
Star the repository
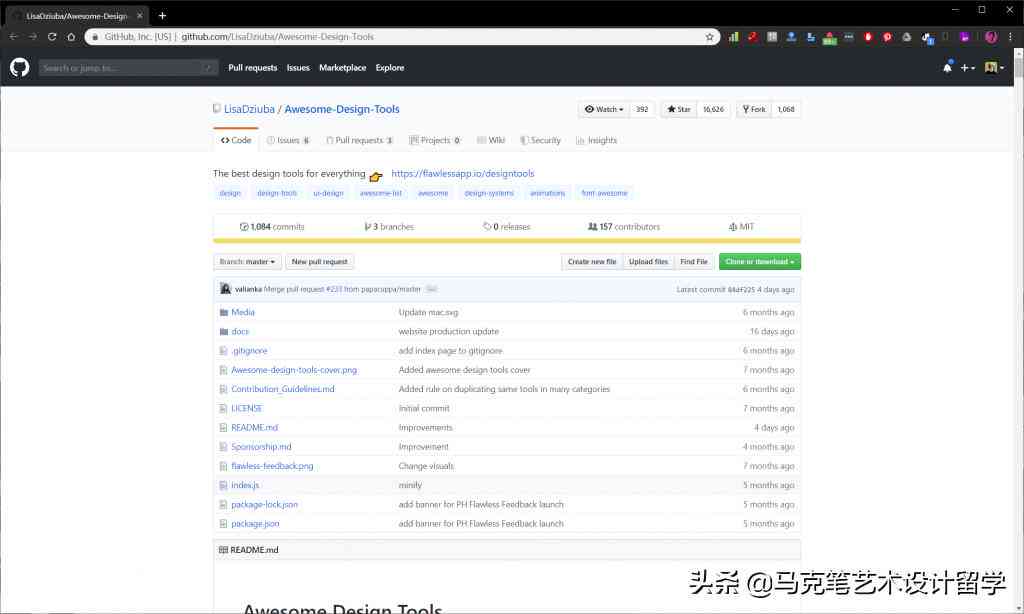click(679, 109)
